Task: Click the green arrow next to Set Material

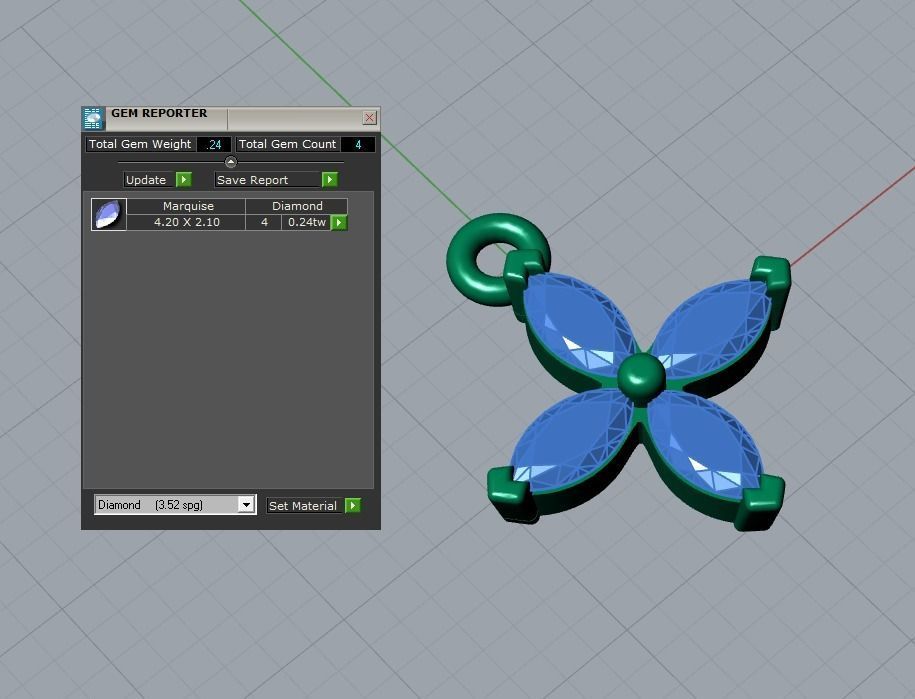Action: click(x=353, y=505)
